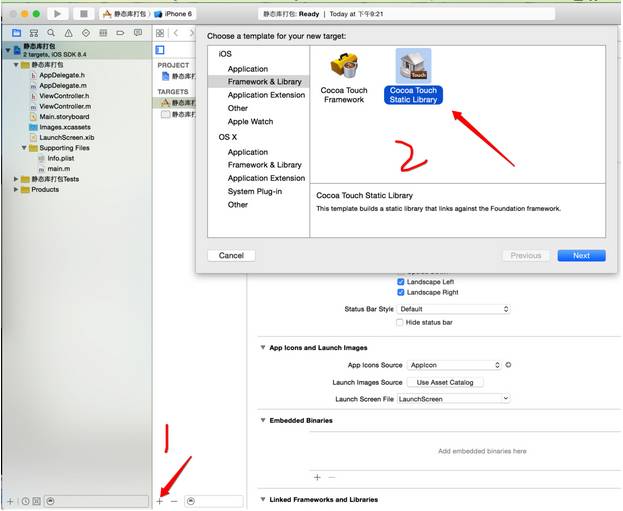The width and height of the screenshot is (623, 511).
Task: Open the Breakpoint navigator icon
Action: coord(120,33)
